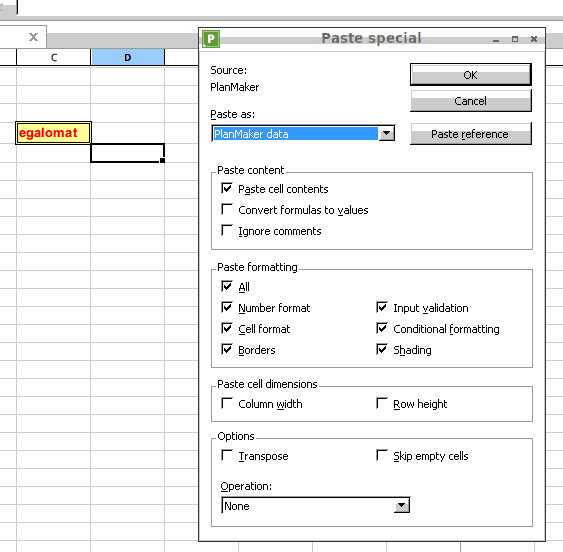Toggle Skip empty cells checkbox

(382, 455)
